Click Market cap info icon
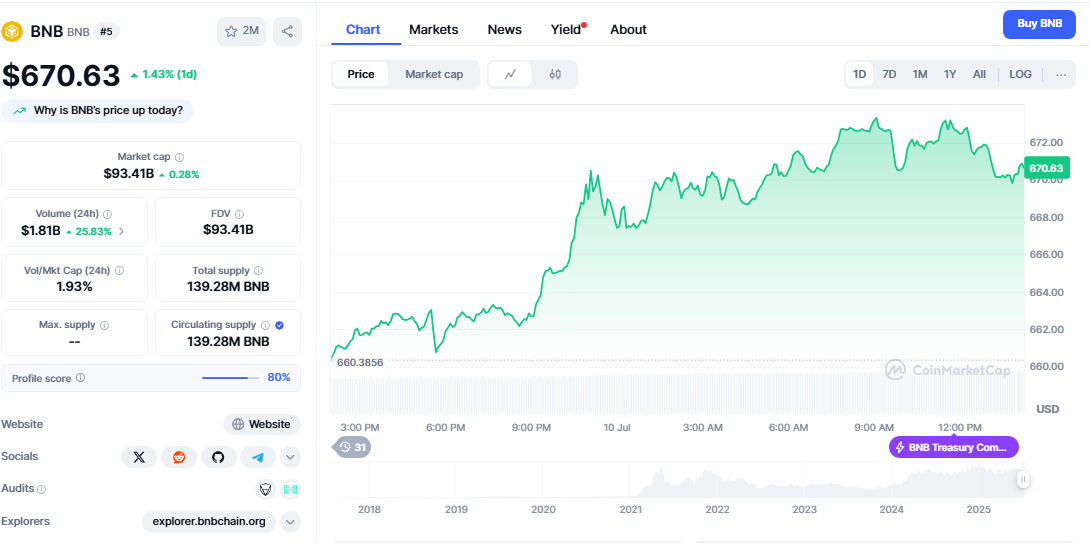 (179, 158)
